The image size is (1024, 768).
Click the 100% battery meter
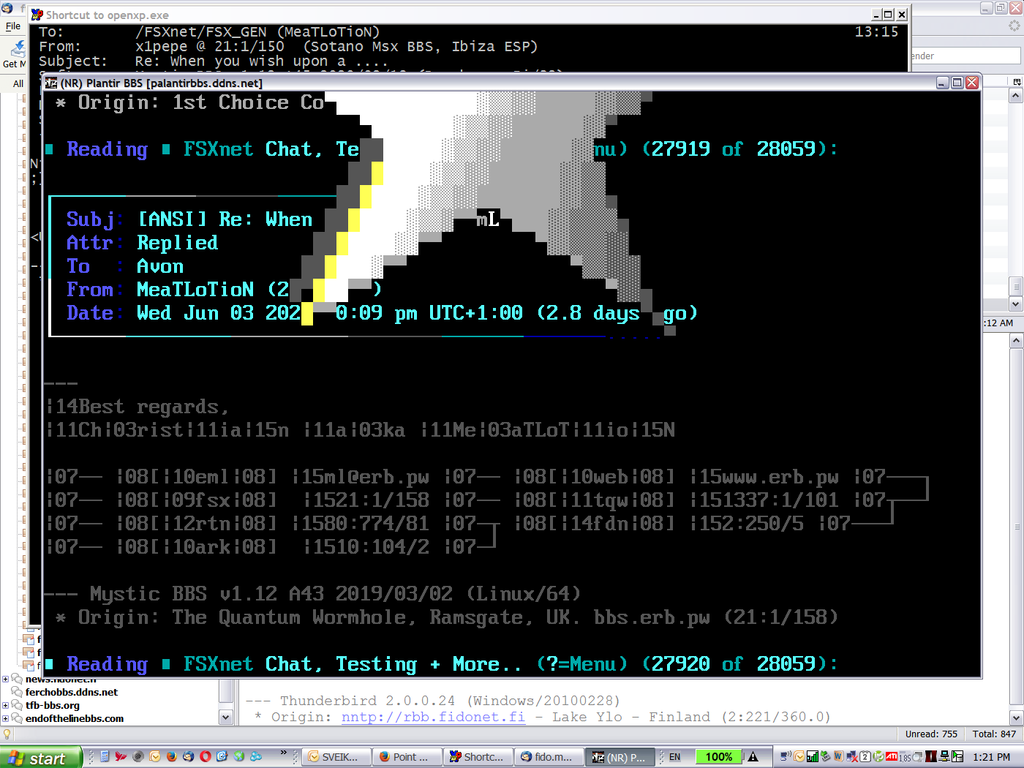coord(718,757)
